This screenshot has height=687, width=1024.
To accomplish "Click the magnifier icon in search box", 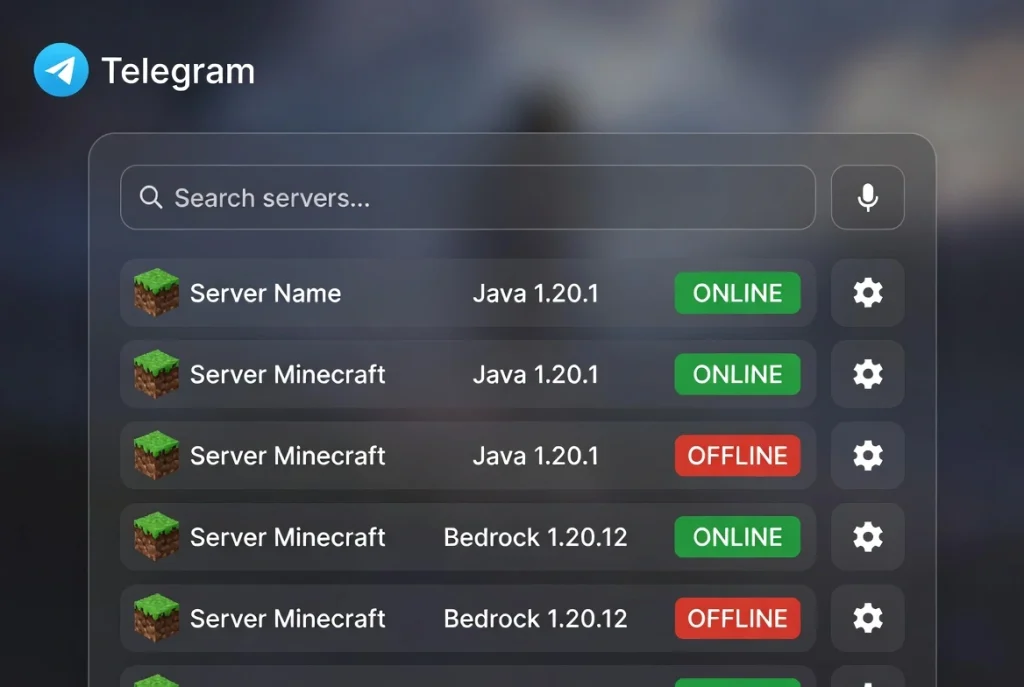I will tap(151, 197).
